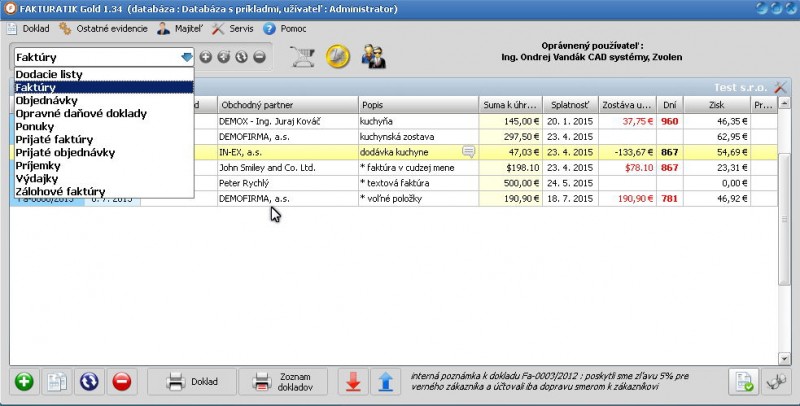Click the Zoznam dokladov print button
Screen dimensions: 800x406
tap(283, 382)
